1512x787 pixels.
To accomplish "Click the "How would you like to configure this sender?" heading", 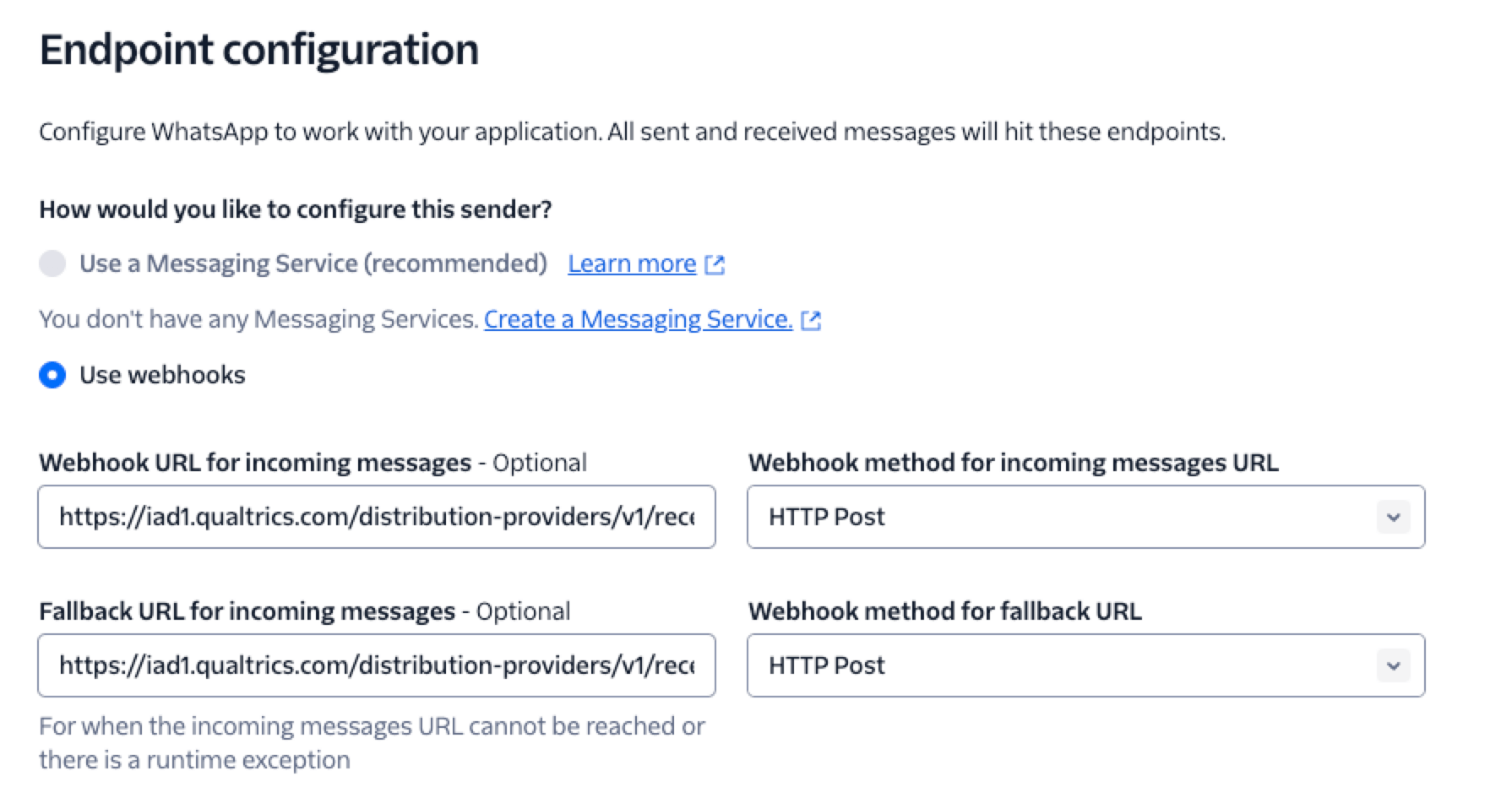I will click(296, 209).
